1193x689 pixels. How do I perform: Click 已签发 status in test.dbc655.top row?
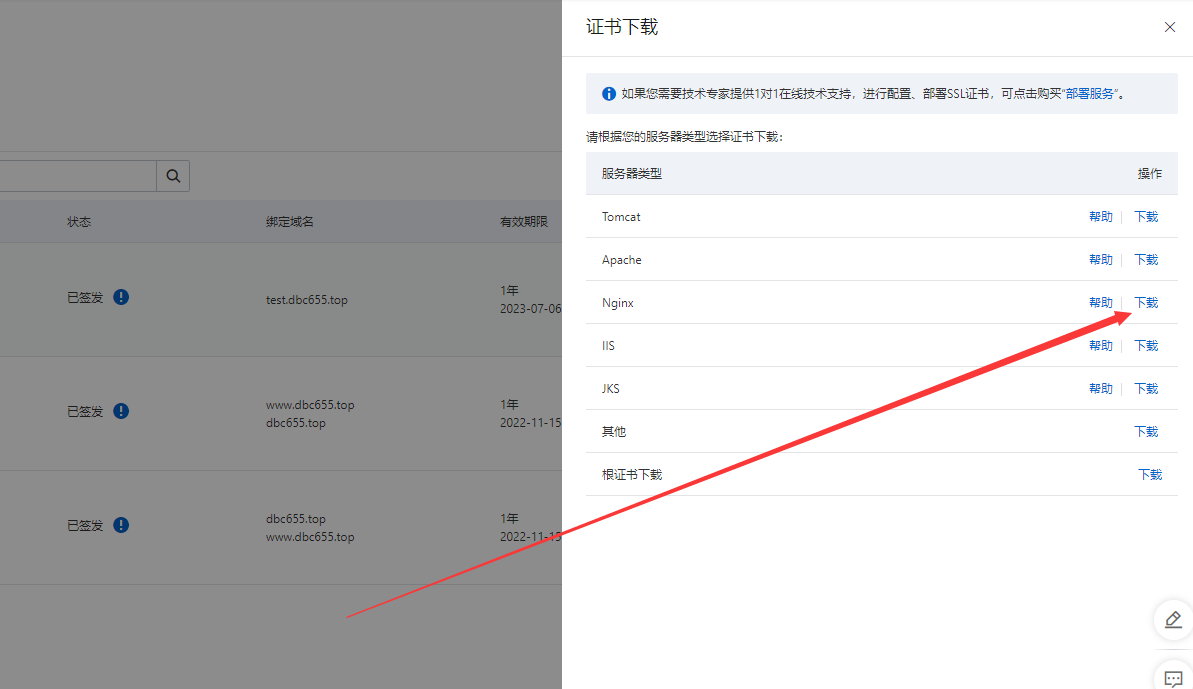85,297
